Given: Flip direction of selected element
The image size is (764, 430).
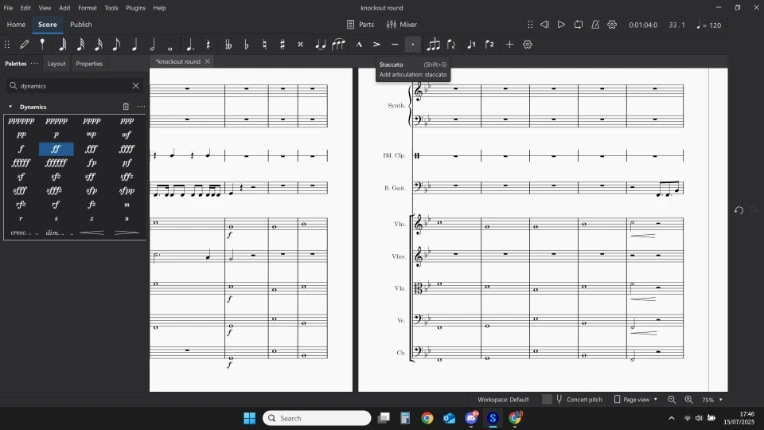Looking at the screenshot, I should click(x=451, y=45).
